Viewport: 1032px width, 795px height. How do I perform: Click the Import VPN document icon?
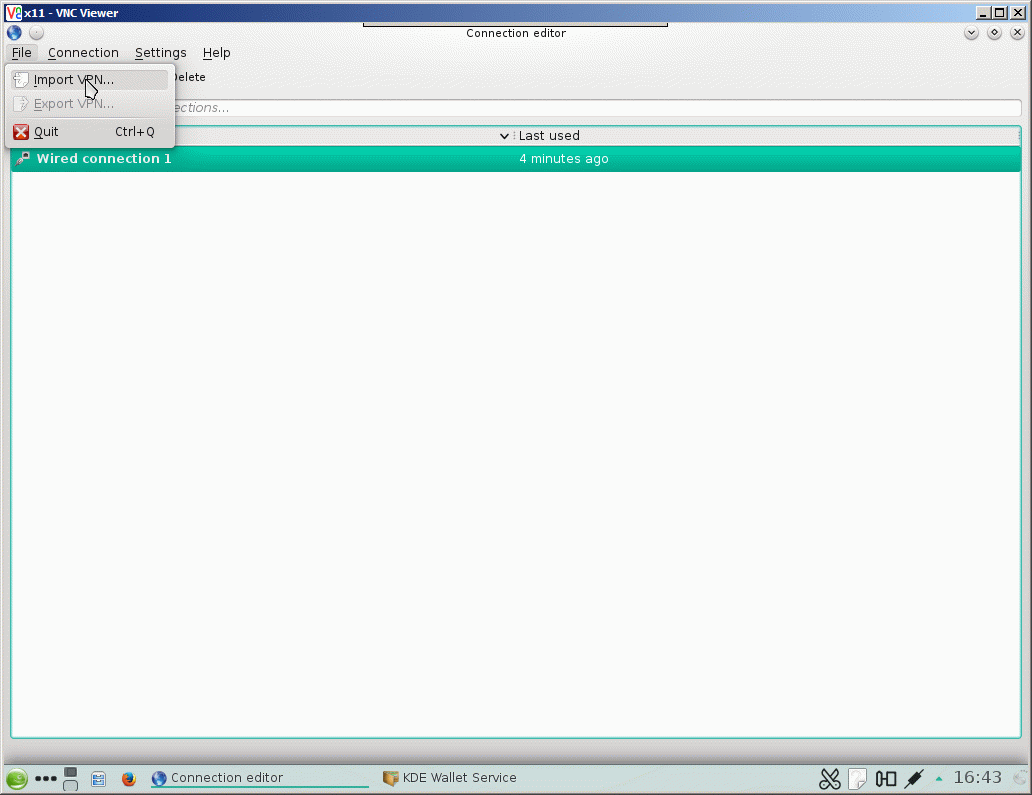(x=21, y=80)
